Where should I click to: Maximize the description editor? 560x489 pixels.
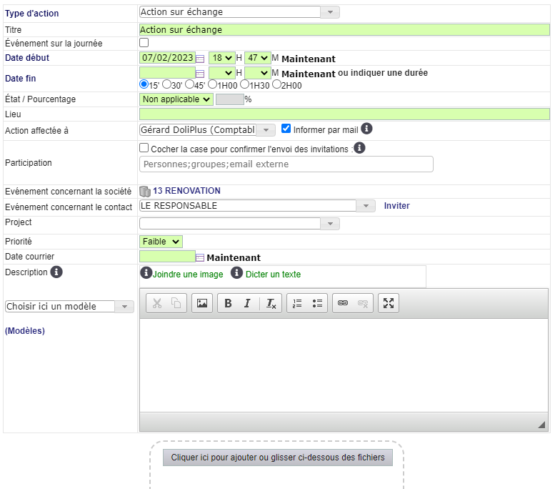click(x=389, y=303)
